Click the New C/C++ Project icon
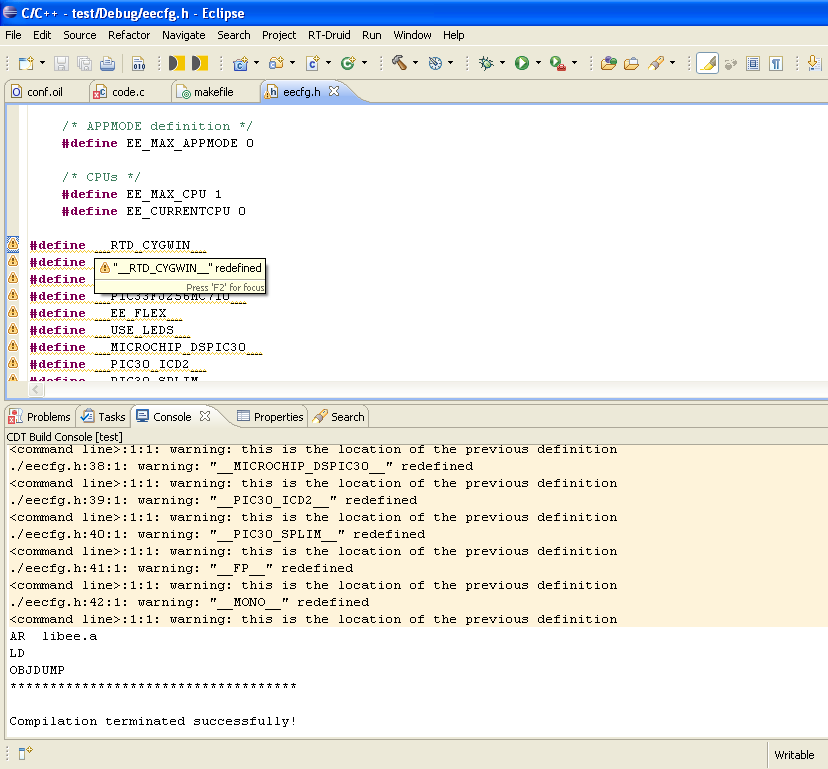 point(241,63)
